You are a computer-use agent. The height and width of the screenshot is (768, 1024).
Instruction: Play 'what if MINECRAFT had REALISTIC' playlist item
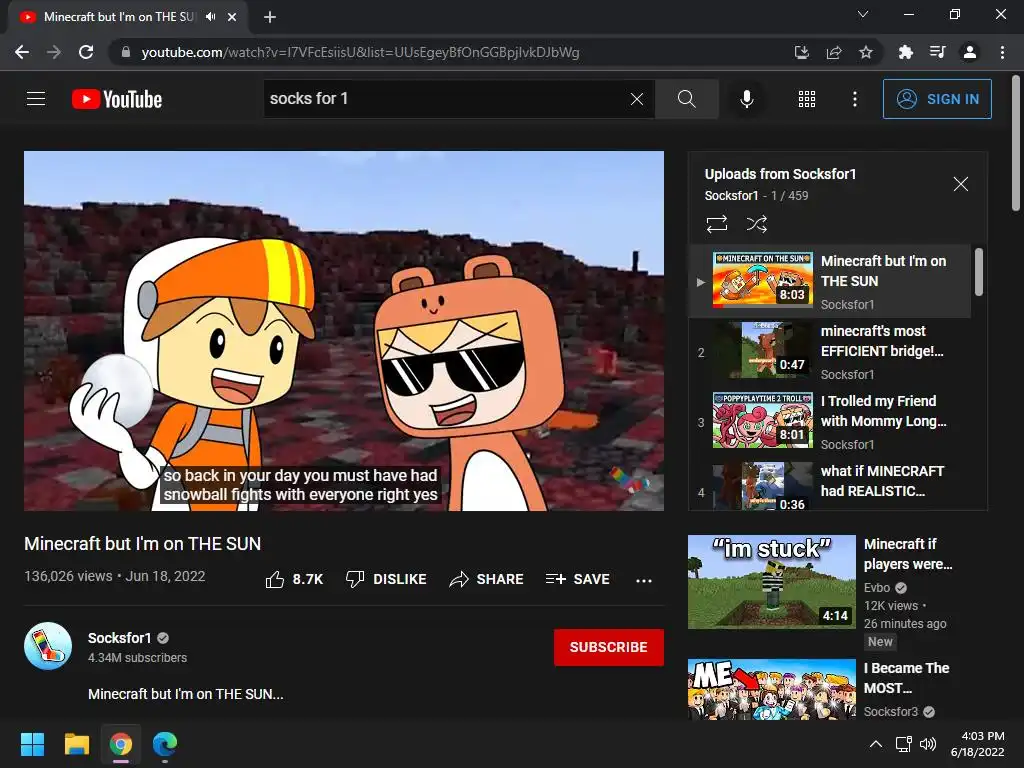click(830, 485)
